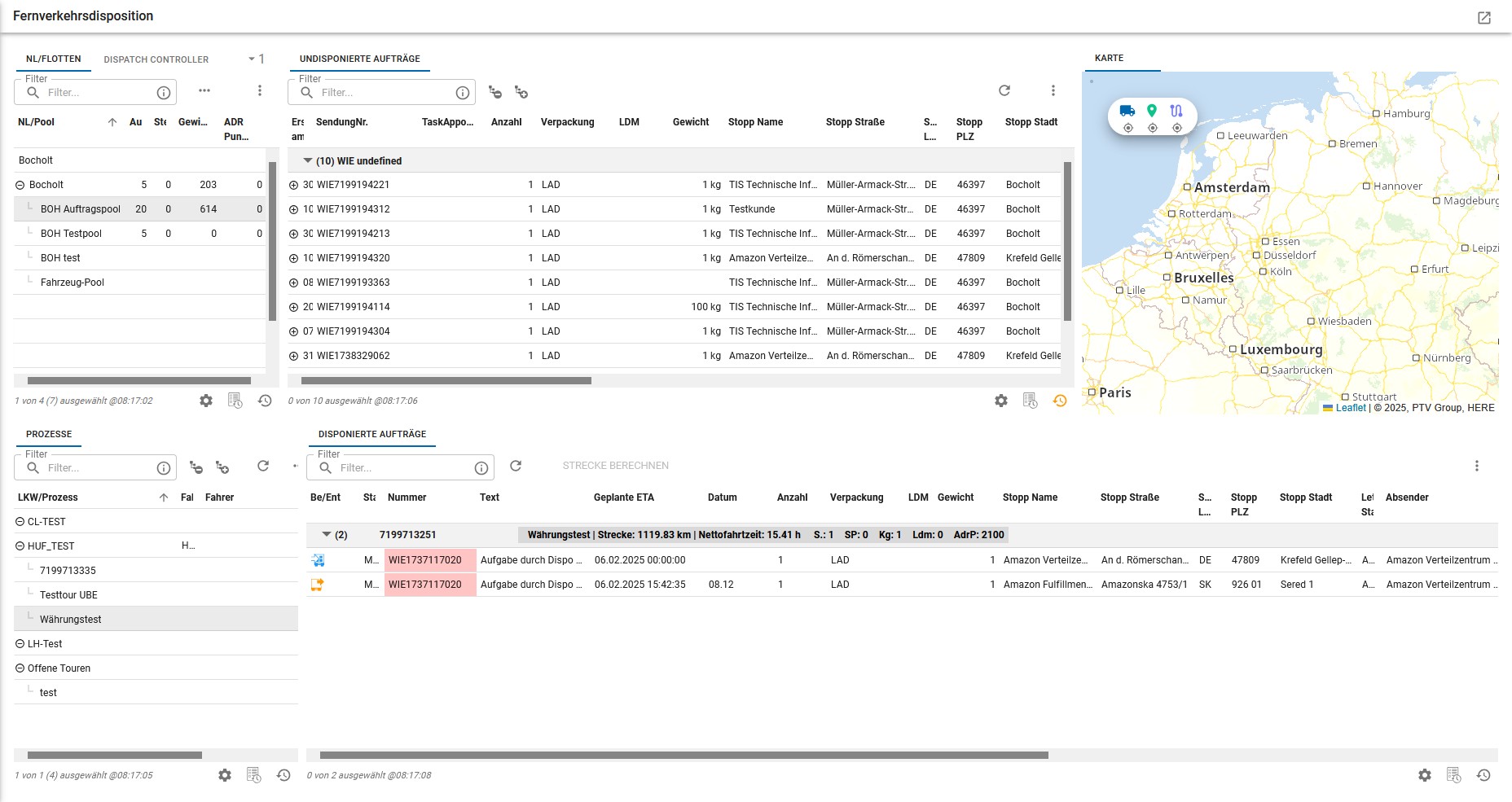This screenshot has height=802, width=1512.
Task: Expand shipment WIE7199194312 row
Action: tap(294, 209)
